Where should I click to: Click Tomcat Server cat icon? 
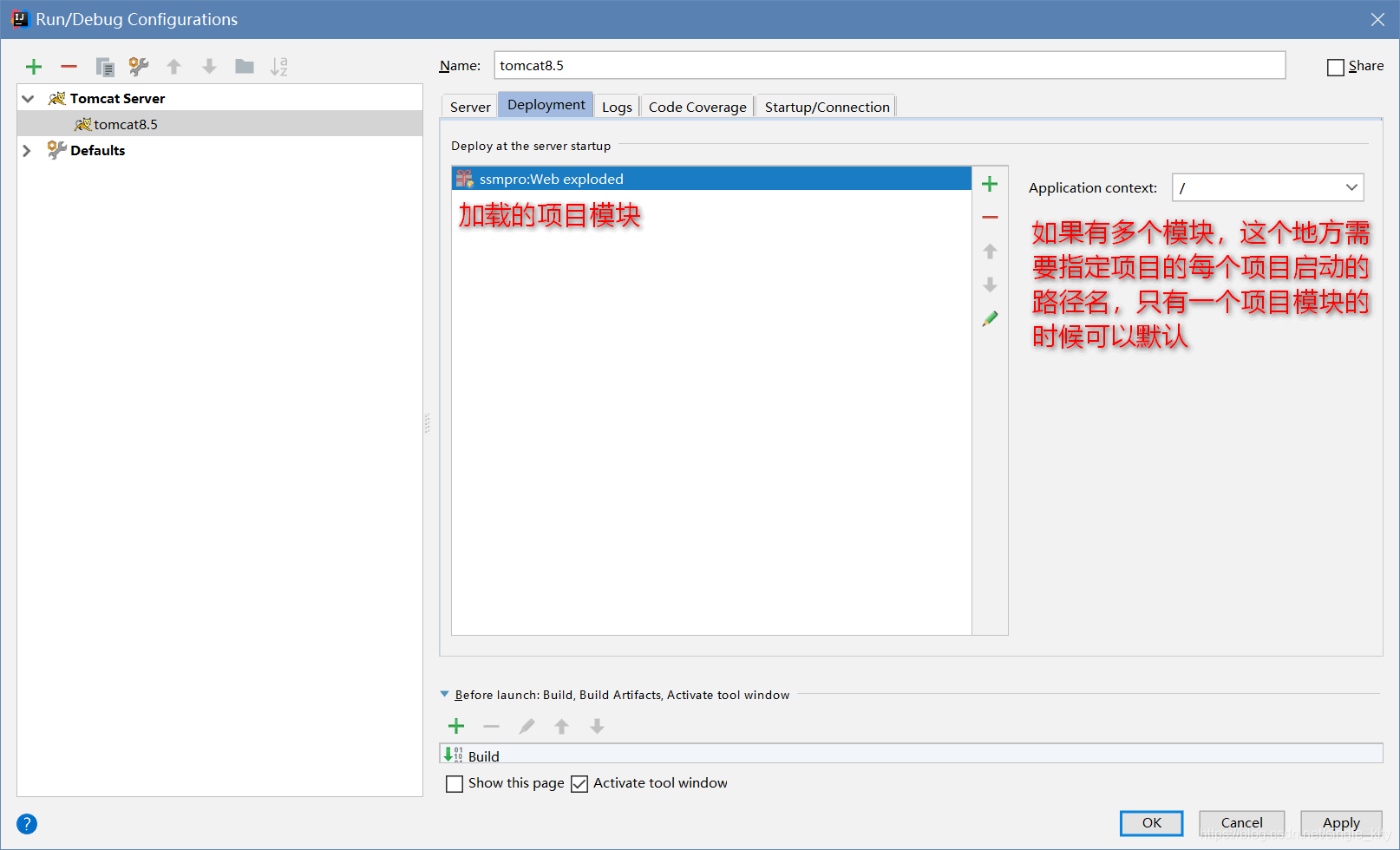coord(56,98)
